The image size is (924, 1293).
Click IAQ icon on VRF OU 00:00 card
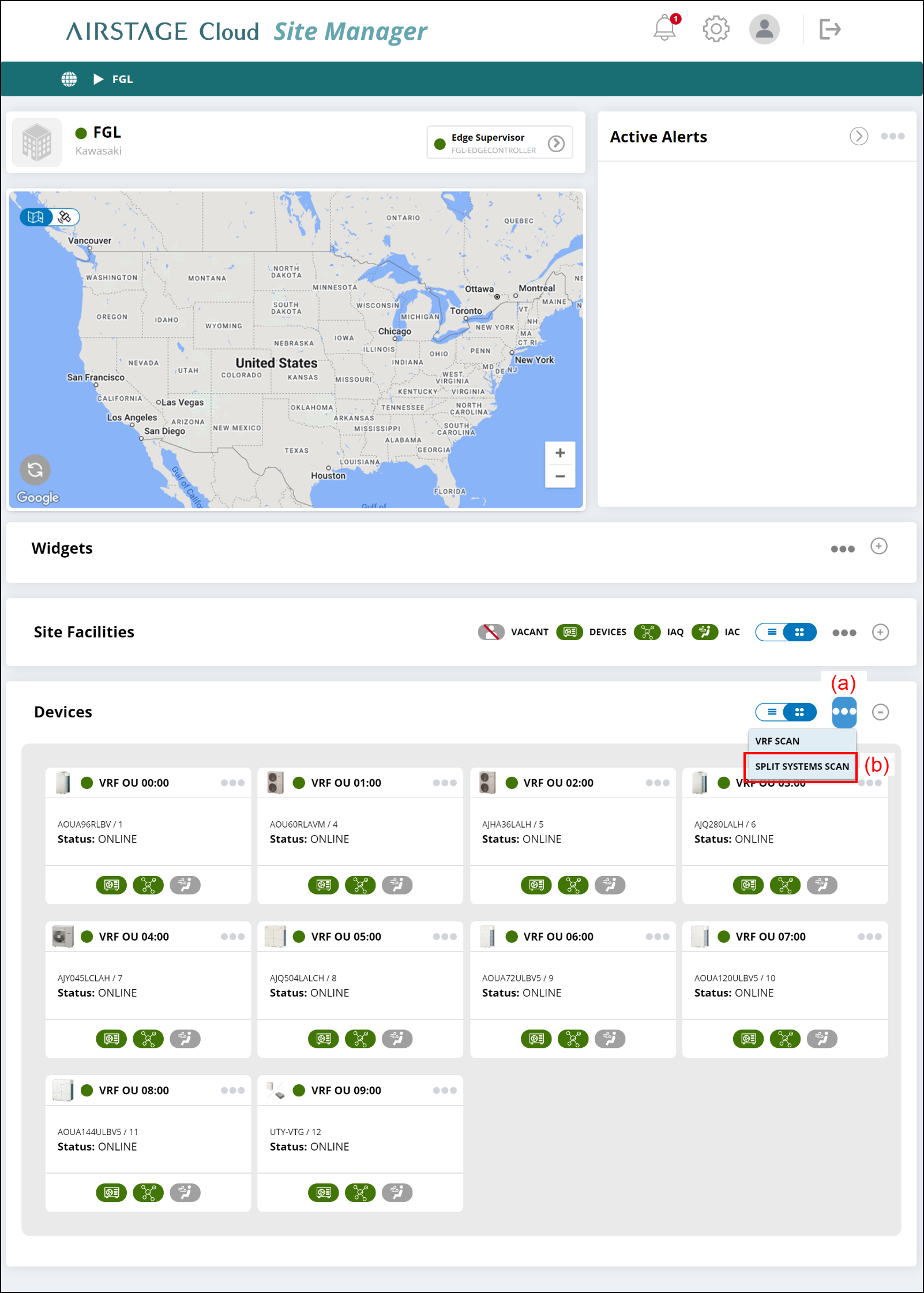point(148,885)
